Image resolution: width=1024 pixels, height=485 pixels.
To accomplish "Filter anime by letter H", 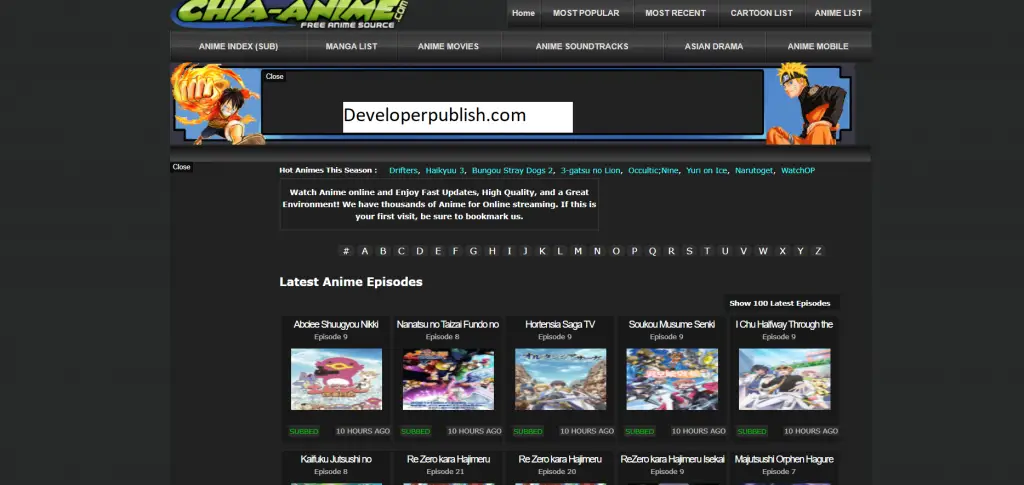I will click(x=492, y=251).
